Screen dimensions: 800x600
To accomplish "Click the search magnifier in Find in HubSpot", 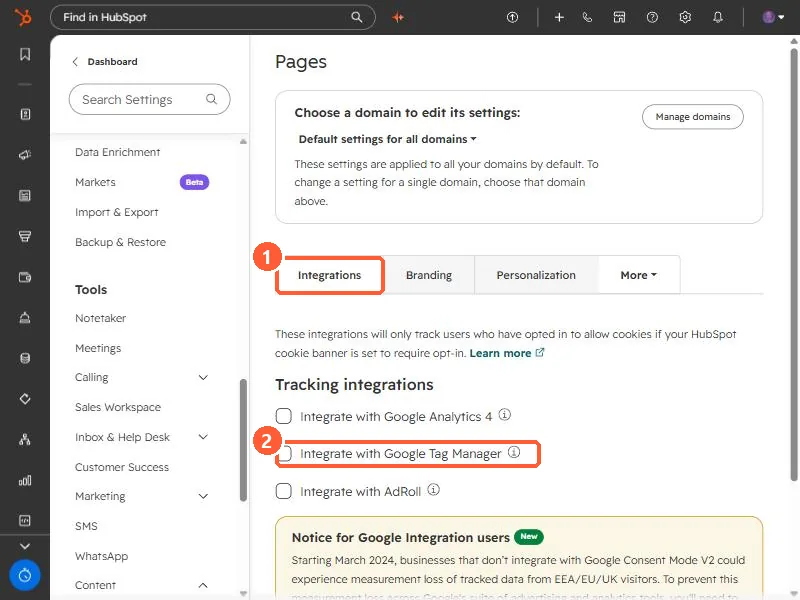I will [357, 17].
